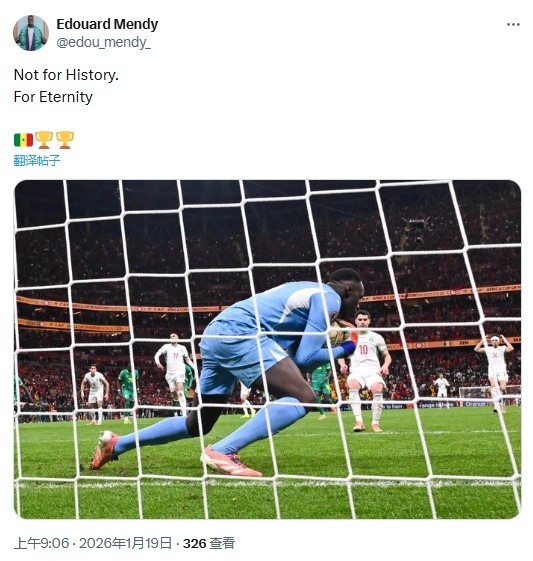Open the tweet time 上午9:06
This screenshot has width=533, height=561.
[41, 543]
